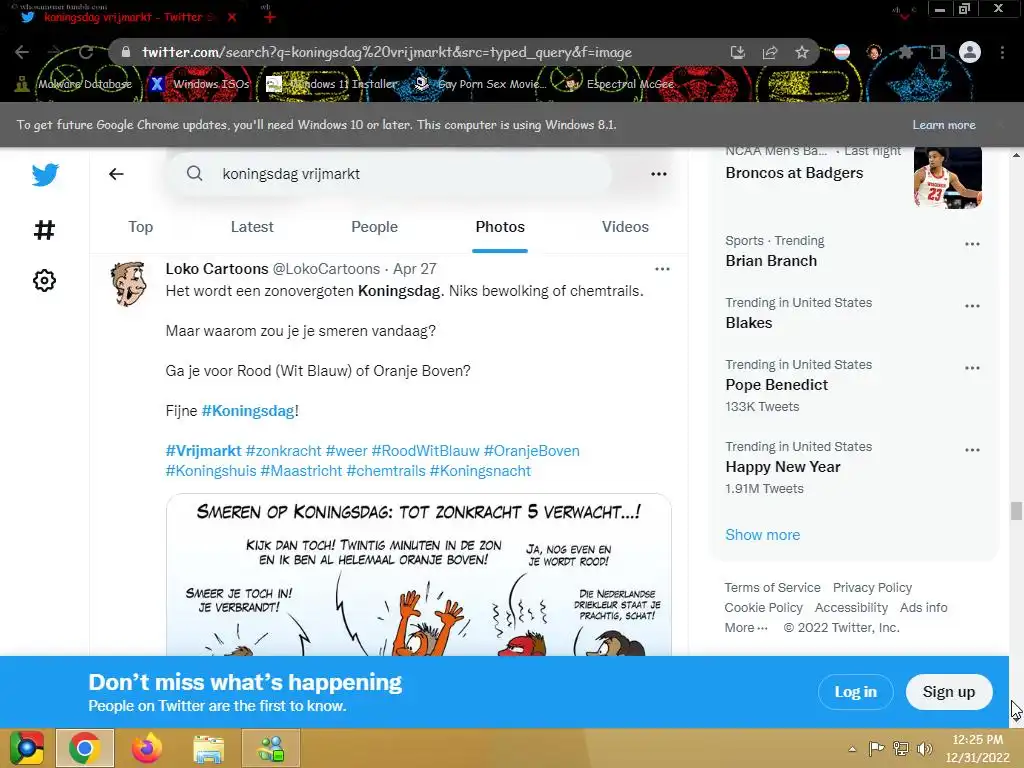The width and height of the screenshot is (1024, 768).
Task: Click the address bar URL
Action: tap(387, 52)
